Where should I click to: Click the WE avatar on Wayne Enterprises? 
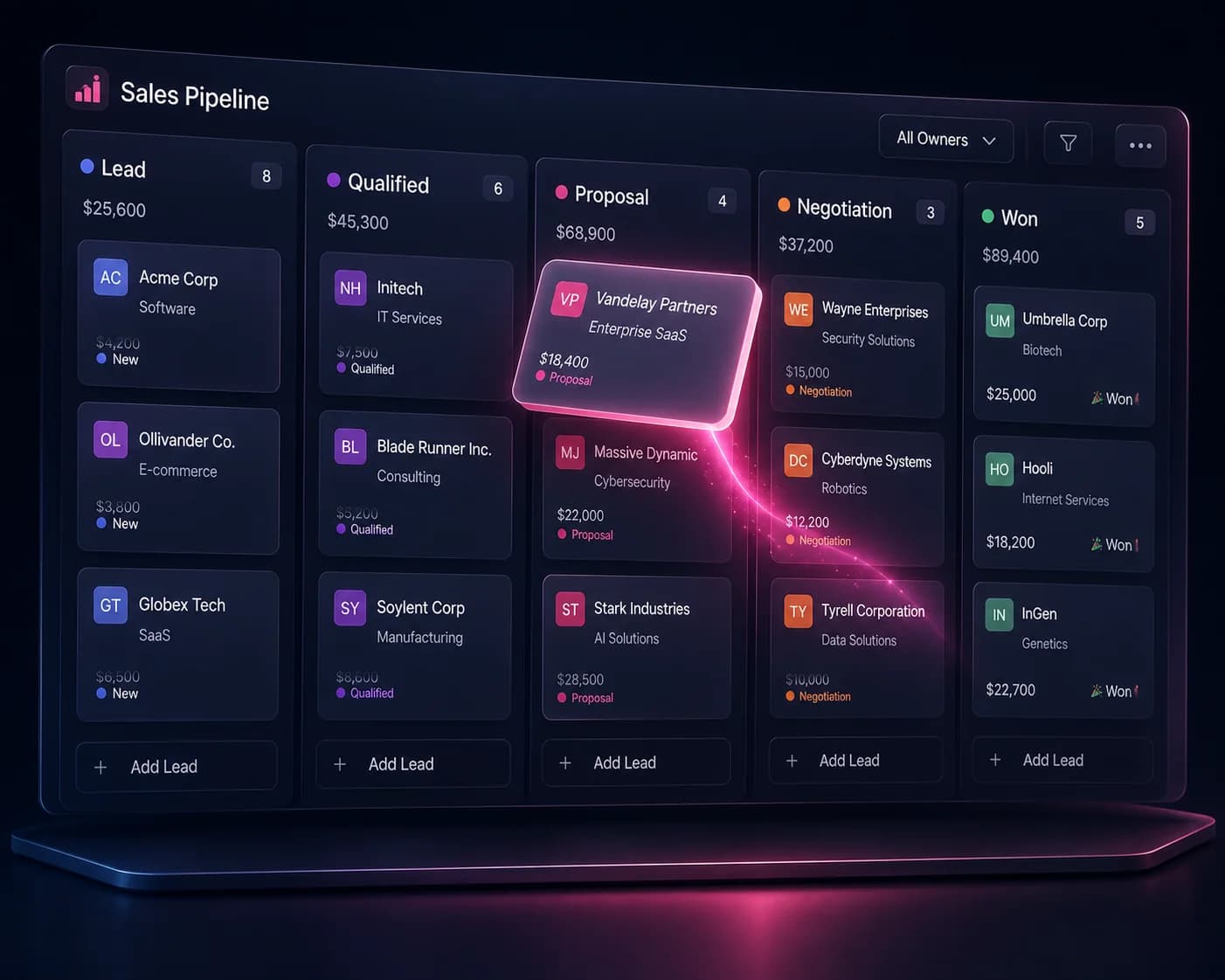pos(799,309)
